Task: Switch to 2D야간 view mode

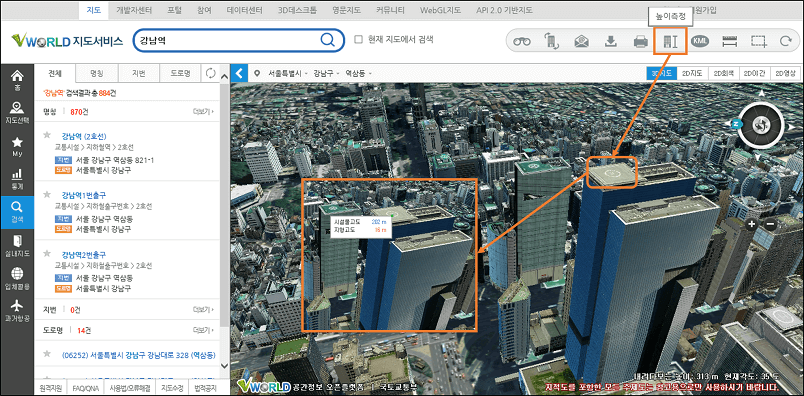Action: click(754, 73)
